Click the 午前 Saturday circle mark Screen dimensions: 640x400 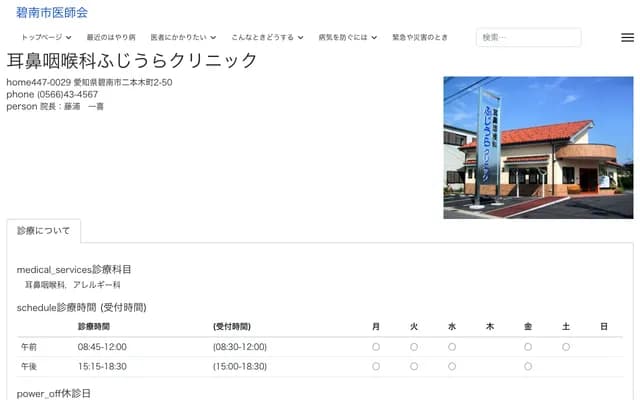(x=566, y=347)
